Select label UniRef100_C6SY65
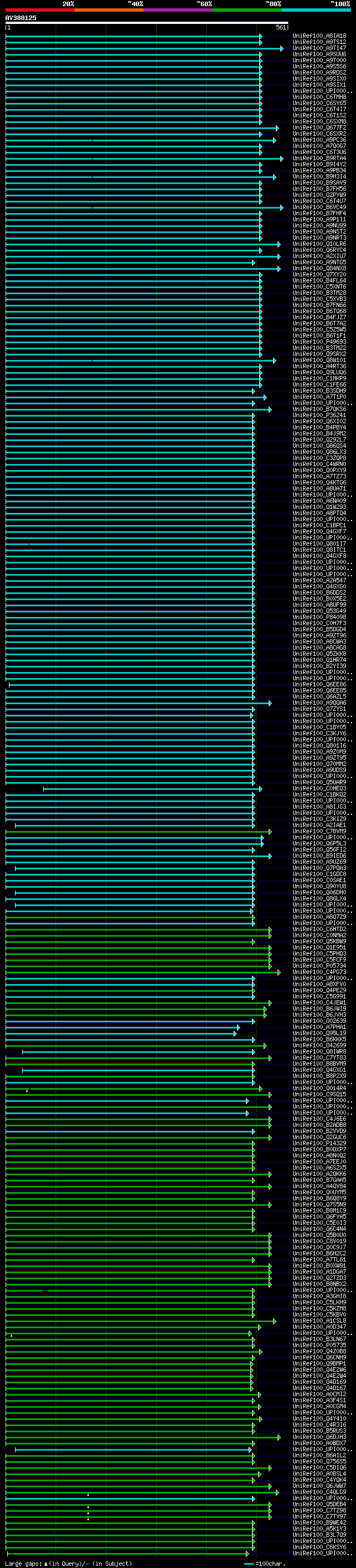 (319, 103)
